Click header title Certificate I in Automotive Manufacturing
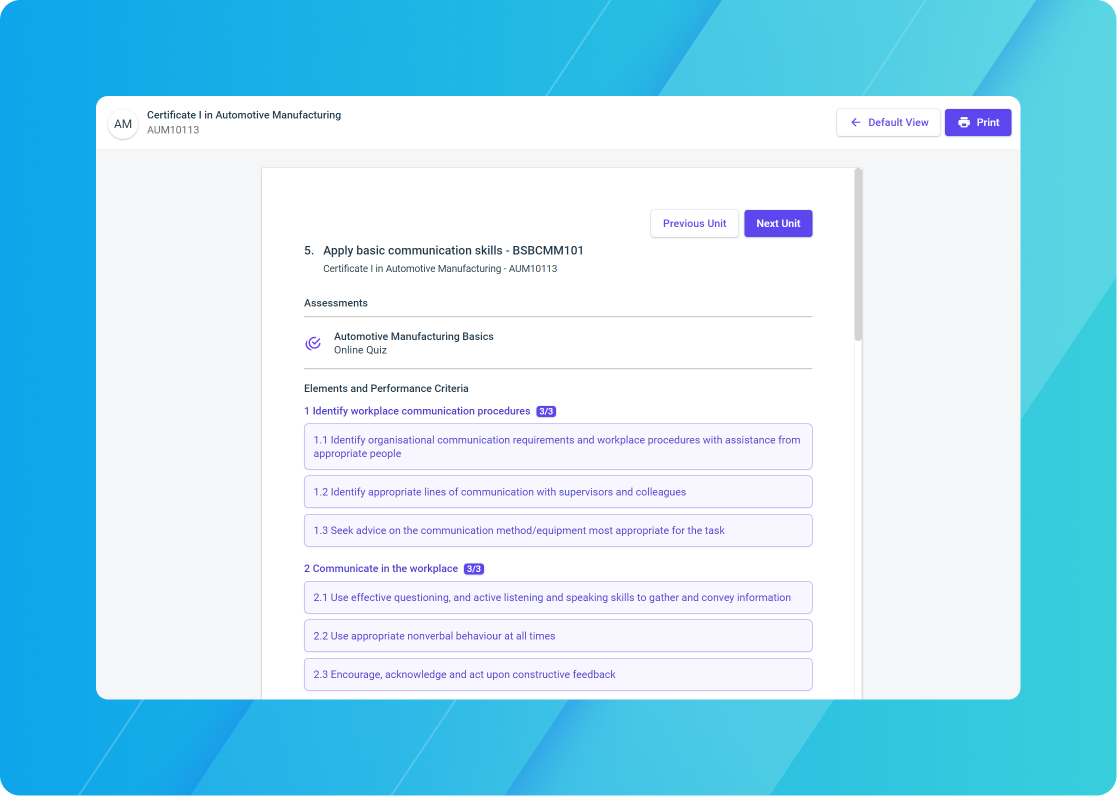The height and width of the screenshot is (796, 1117). pos(244,115)
